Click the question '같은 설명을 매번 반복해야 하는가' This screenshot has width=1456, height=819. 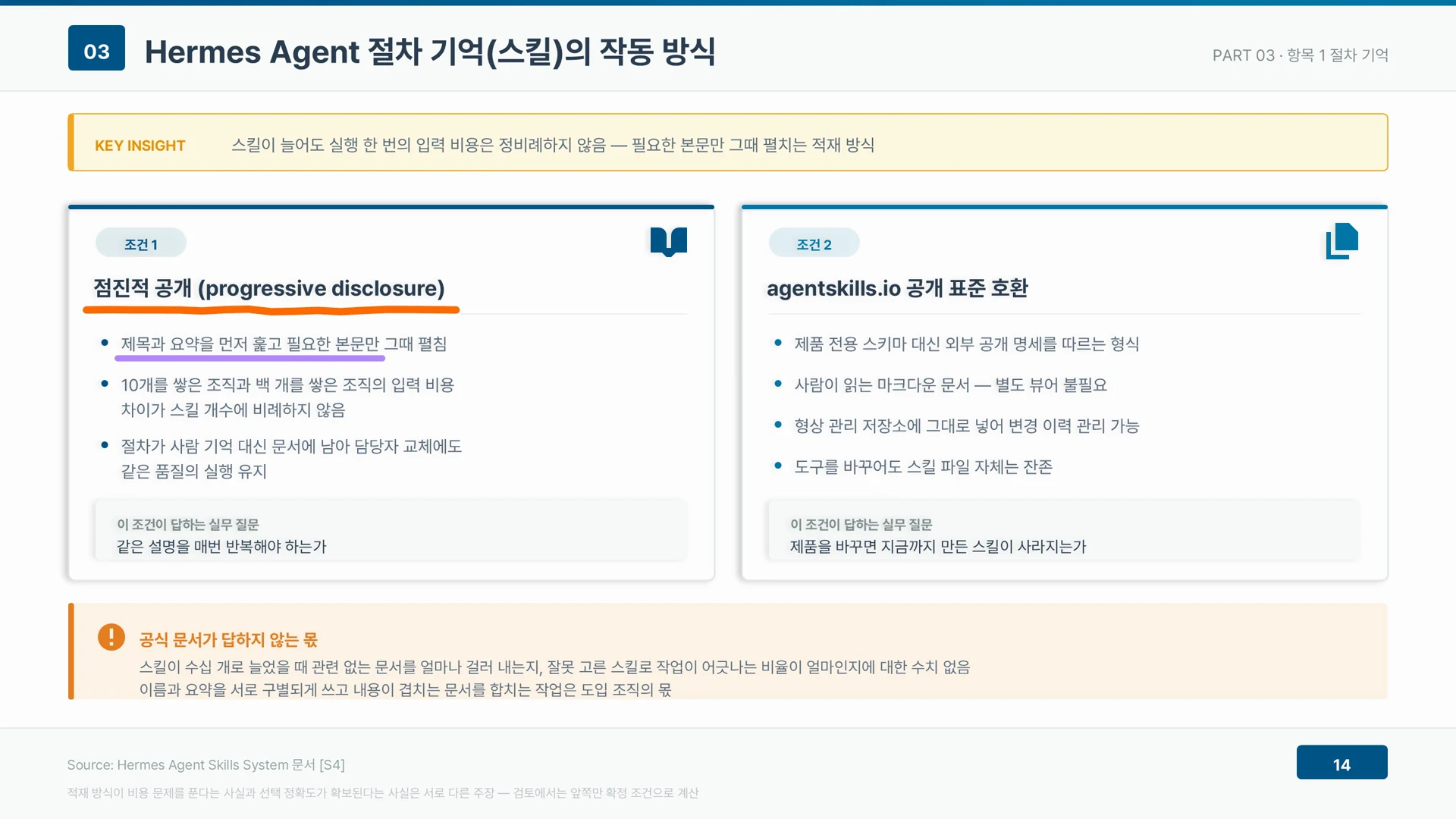(x=221, y=546)
